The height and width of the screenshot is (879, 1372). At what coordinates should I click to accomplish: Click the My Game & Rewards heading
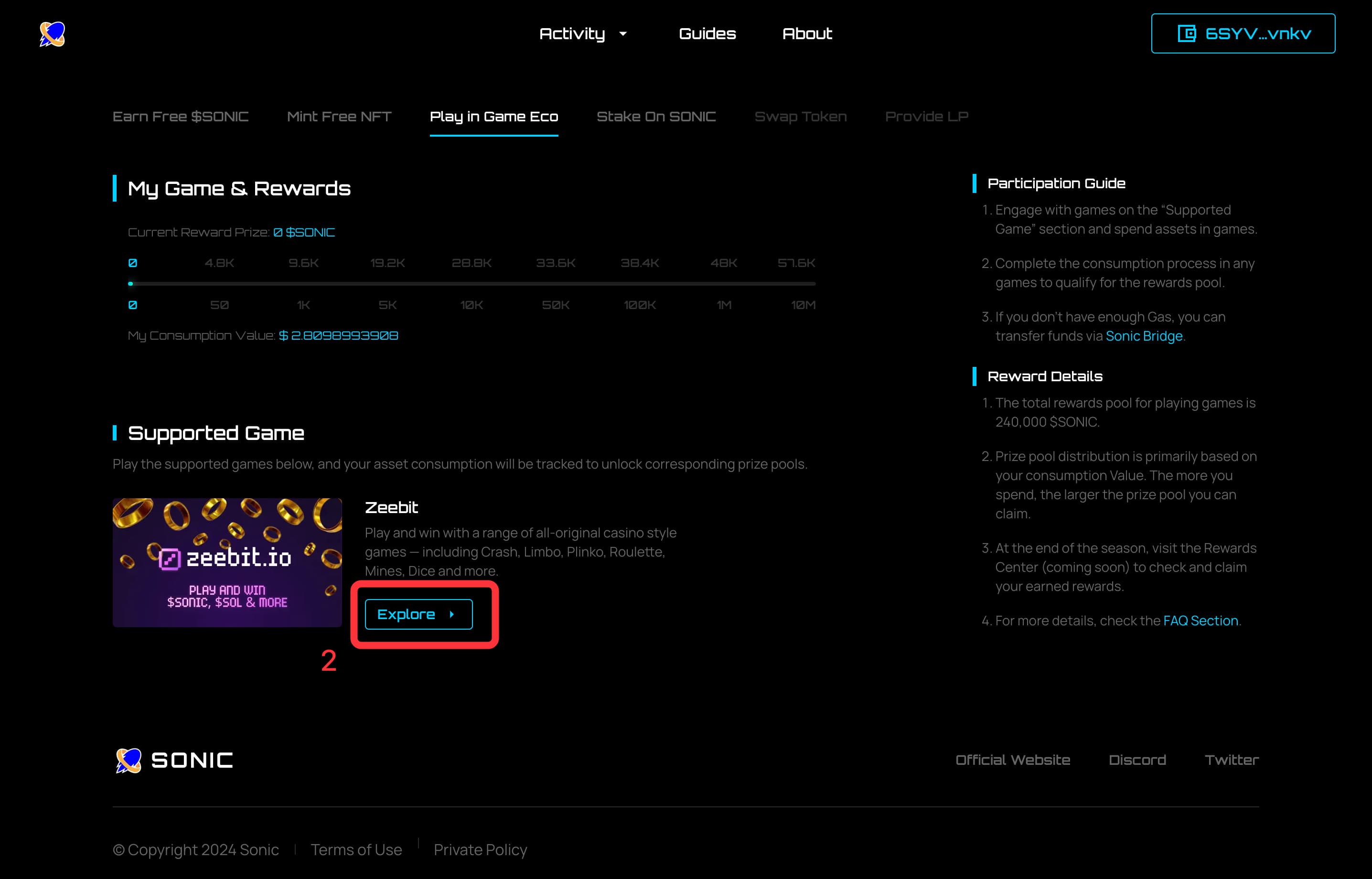(239, 188)
